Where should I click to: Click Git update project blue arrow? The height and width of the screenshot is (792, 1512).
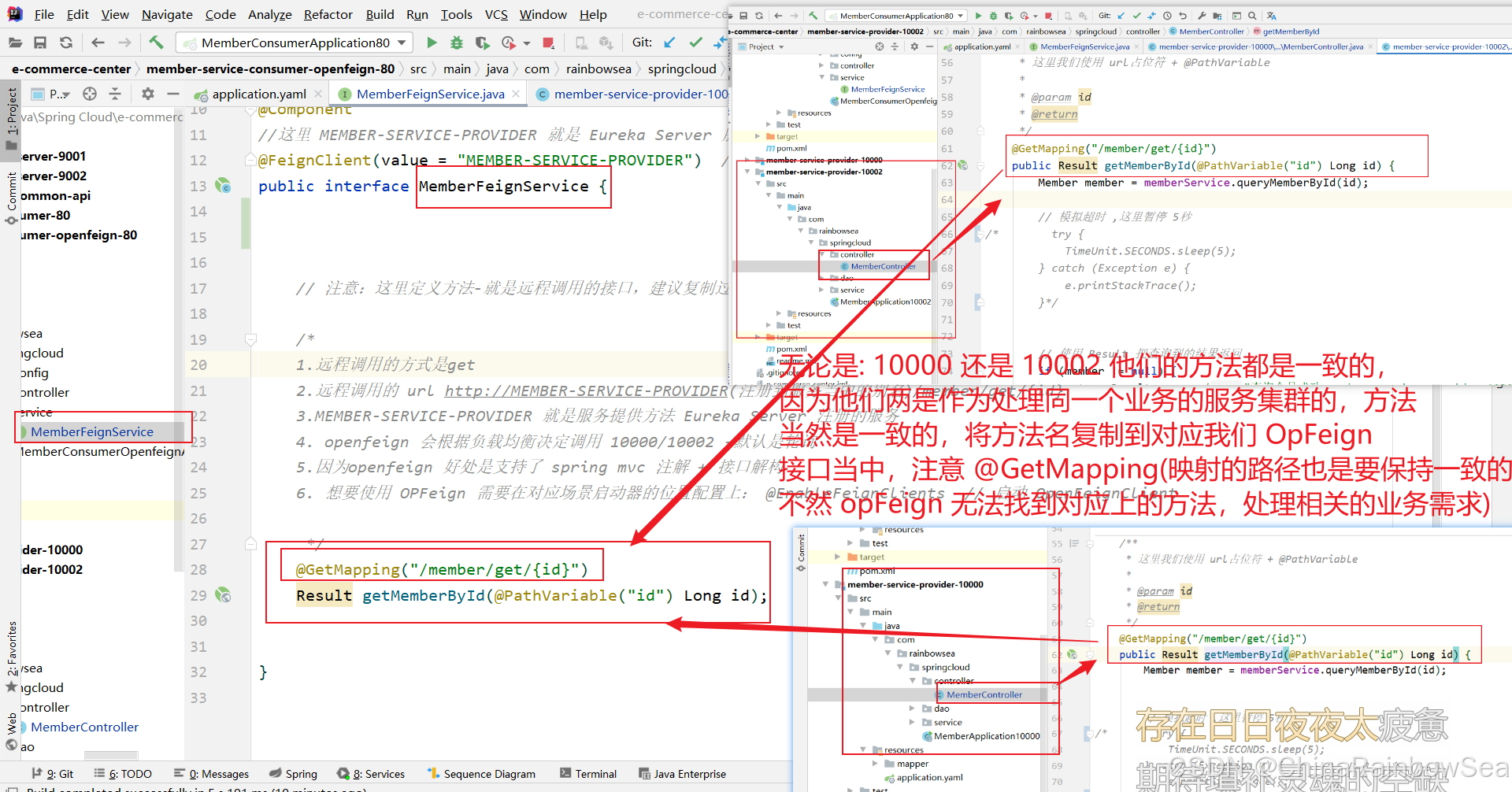(x=669, y=43)
